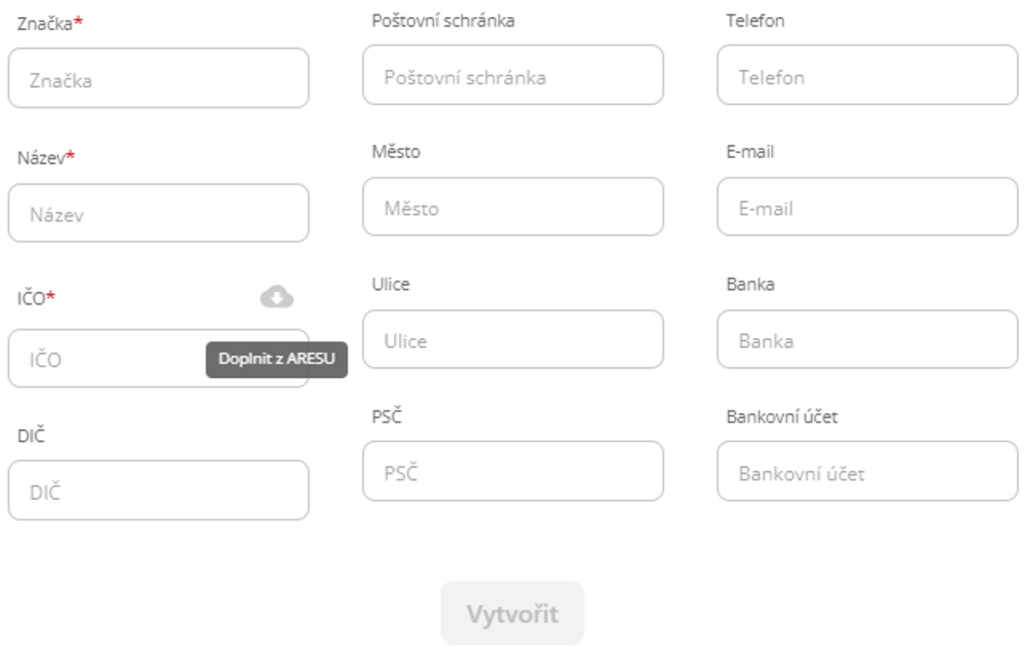Screen dimensions: 1024x657
Task: Focus the Poštovní schránka input field
Action: [x=512, y=76]
